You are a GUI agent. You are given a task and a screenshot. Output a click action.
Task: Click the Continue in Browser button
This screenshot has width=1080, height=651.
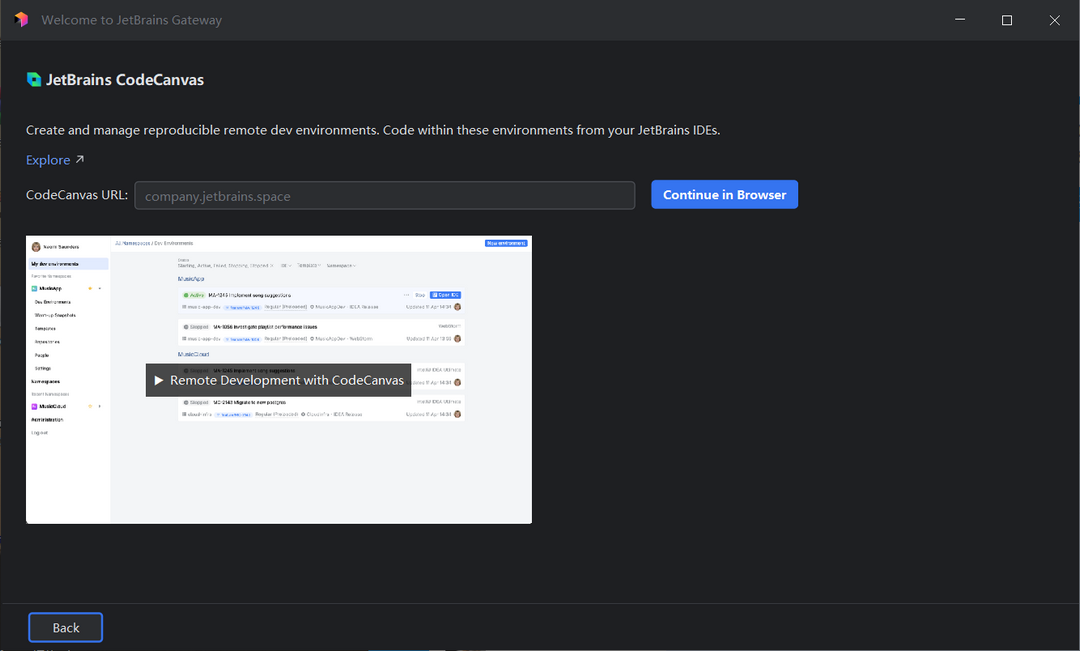(724, 194)
